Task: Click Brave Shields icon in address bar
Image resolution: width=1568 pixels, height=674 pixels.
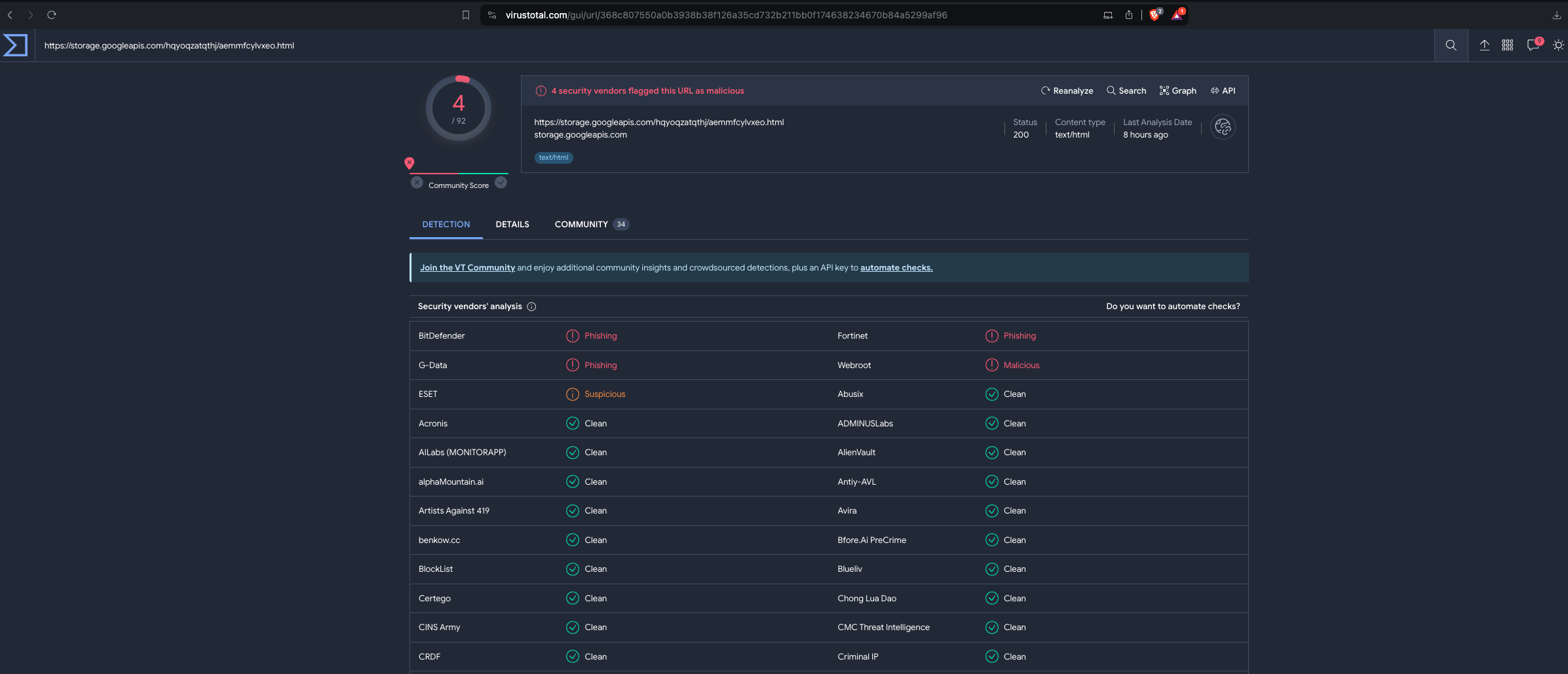Action: [x=1155, y=15]
